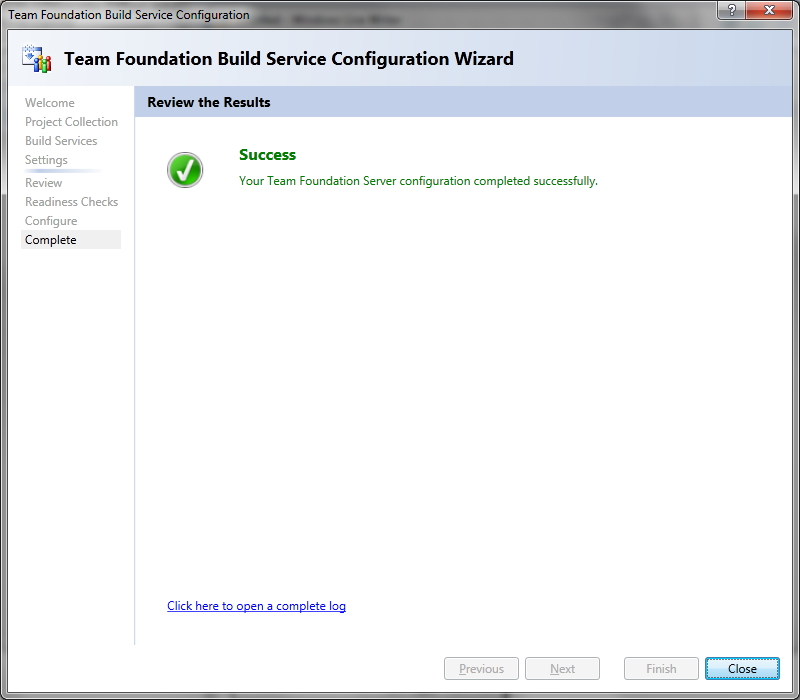This screenshot has height=700, width=800.
Task: Select the Build Services step
Action: 61,141
